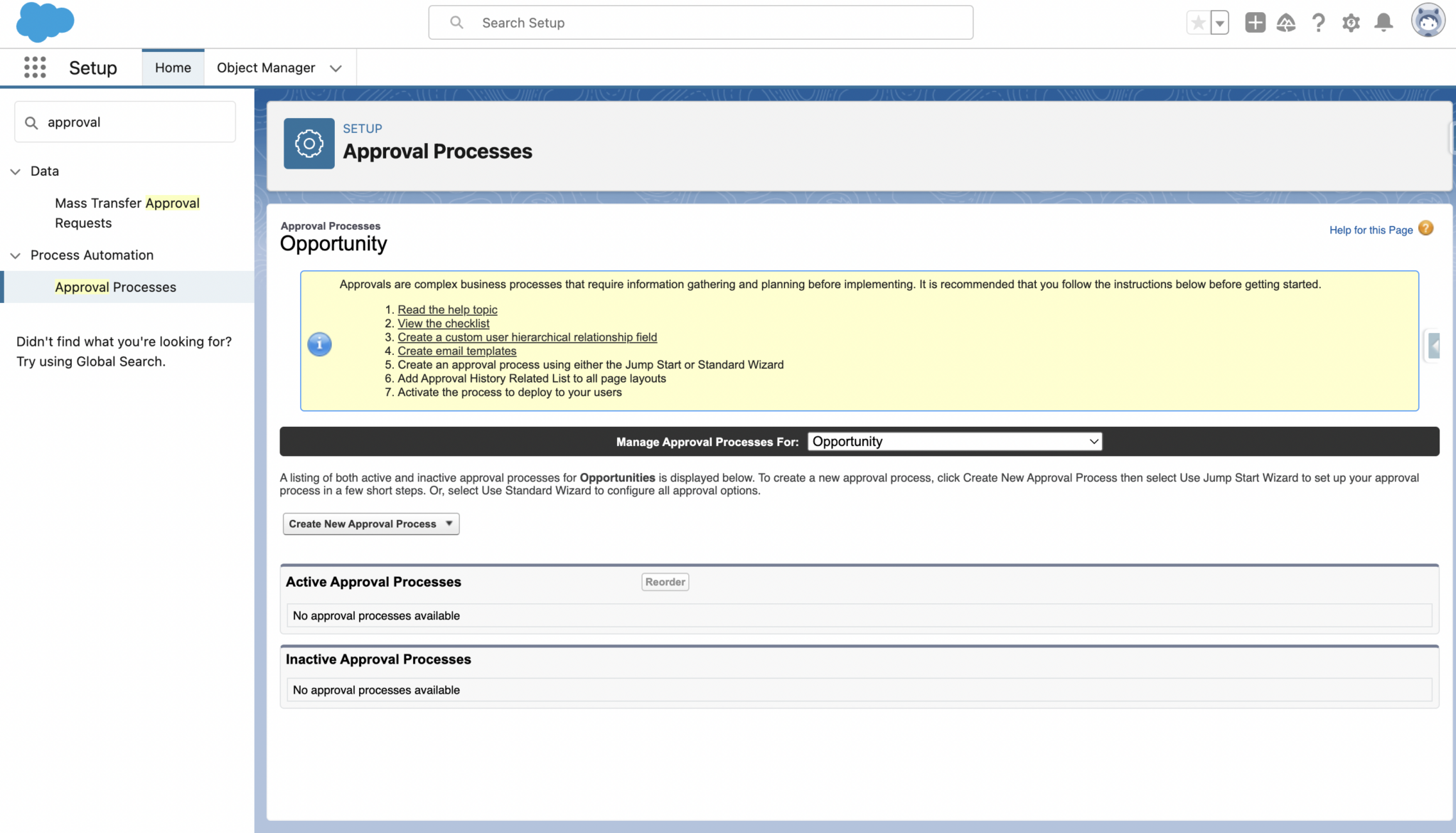Open Create New Approval Process menu
1456x833 pixels.
point(370,524)
